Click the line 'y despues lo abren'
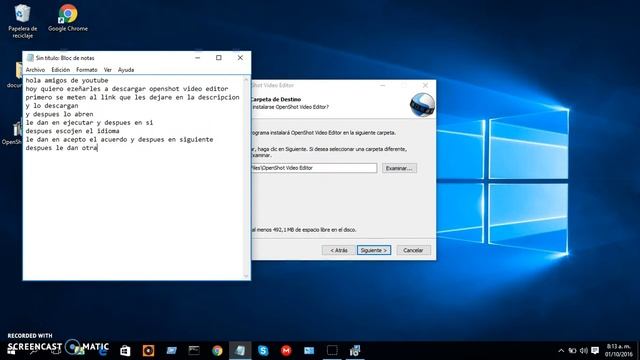This screenshot has height=360, width=640. (59, 114)
